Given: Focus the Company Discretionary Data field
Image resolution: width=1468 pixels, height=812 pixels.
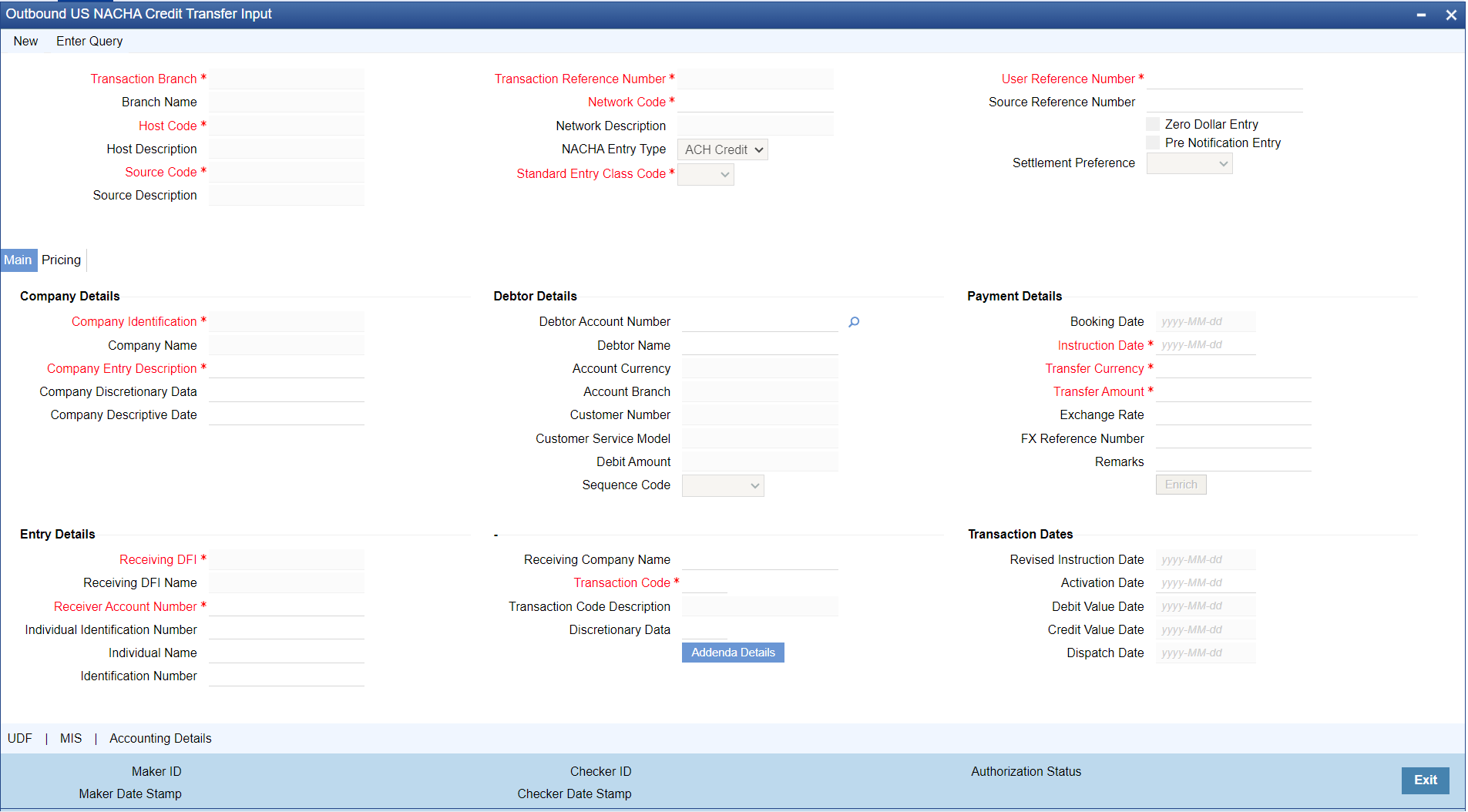Looking at the screenshot, I should coord(287,391).
